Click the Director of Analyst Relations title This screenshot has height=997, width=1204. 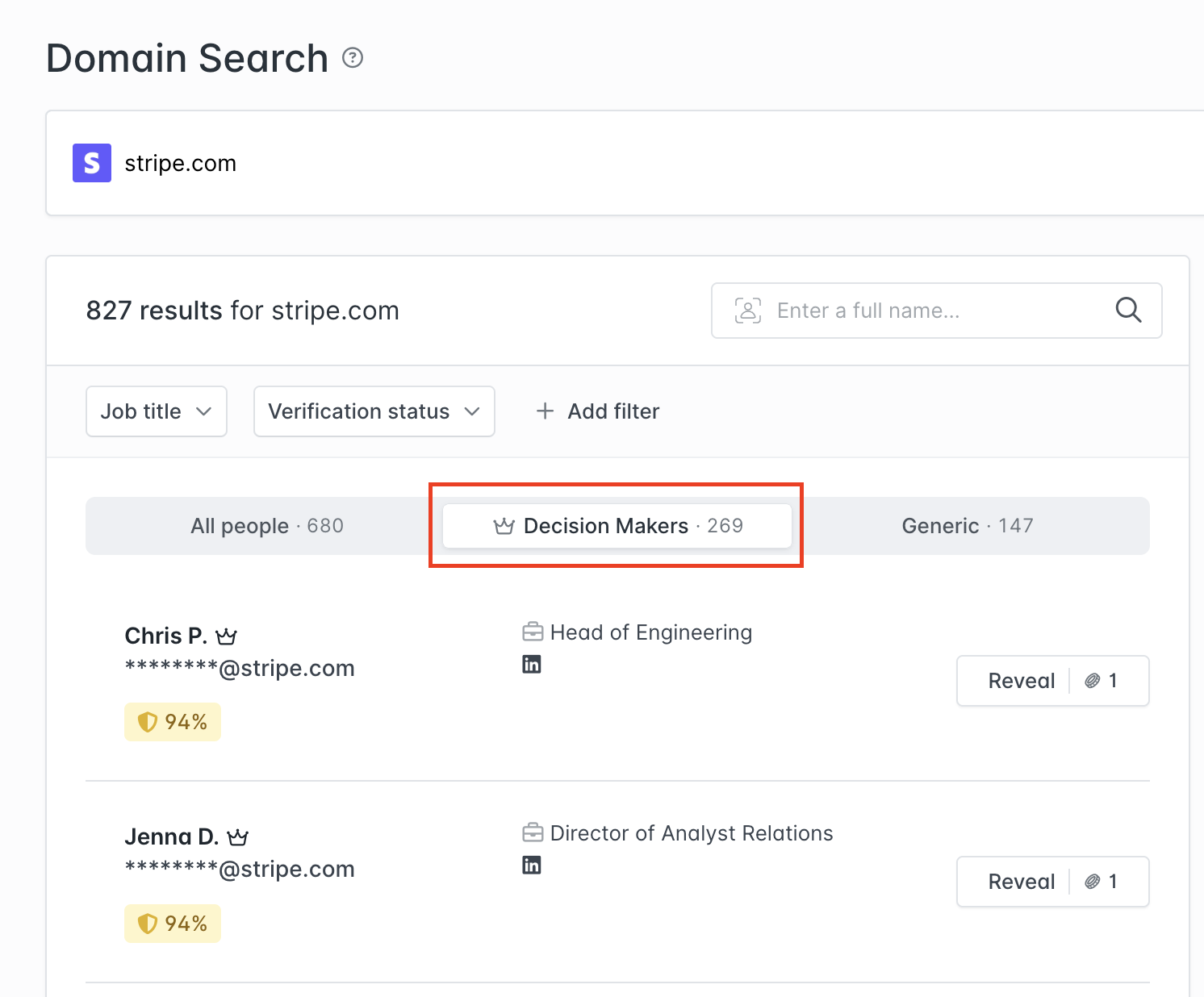coord(692,833)
